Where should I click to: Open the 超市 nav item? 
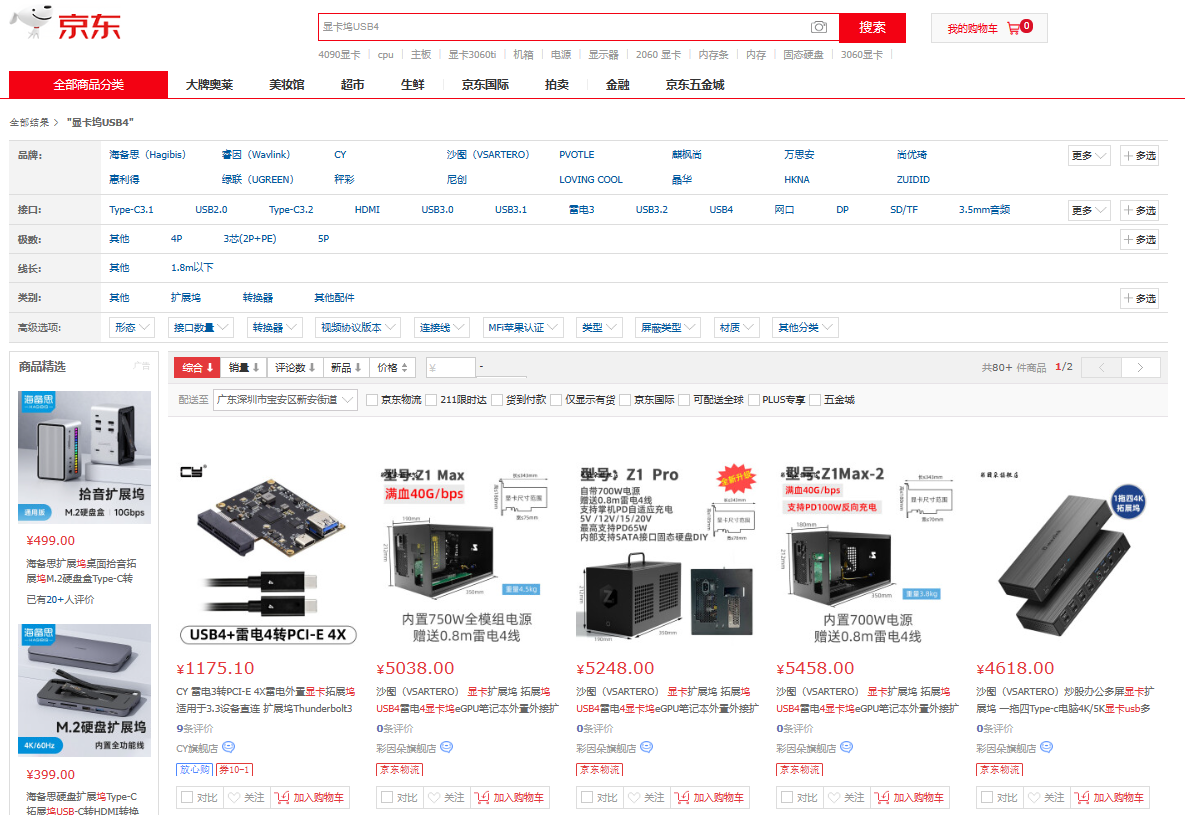[x=352, y=85]
